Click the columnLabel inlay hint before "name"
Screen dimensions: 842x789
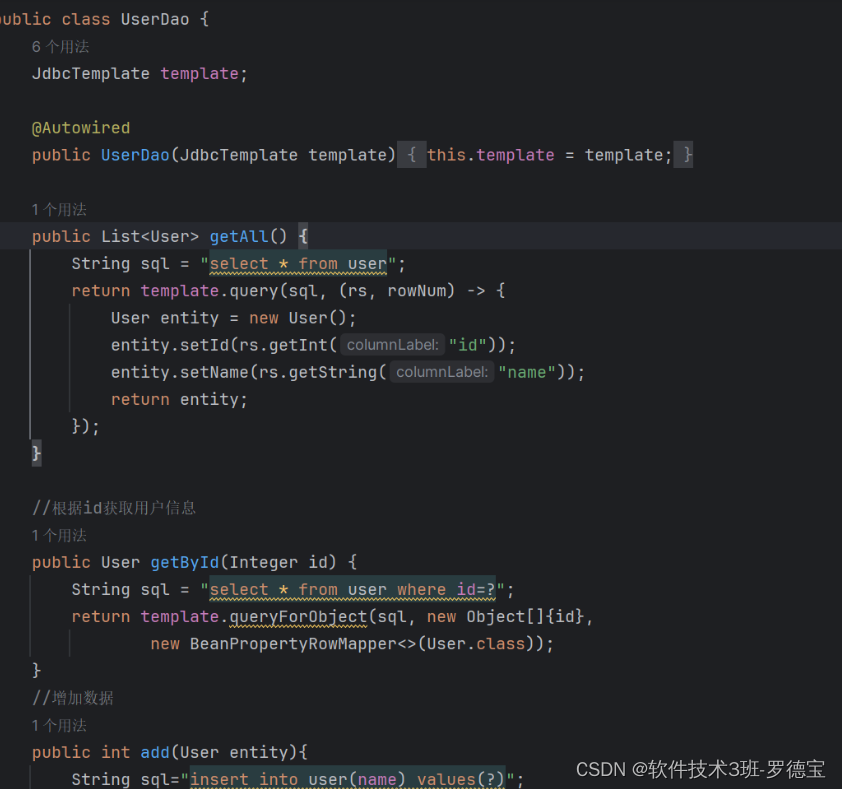click(441, 371)
